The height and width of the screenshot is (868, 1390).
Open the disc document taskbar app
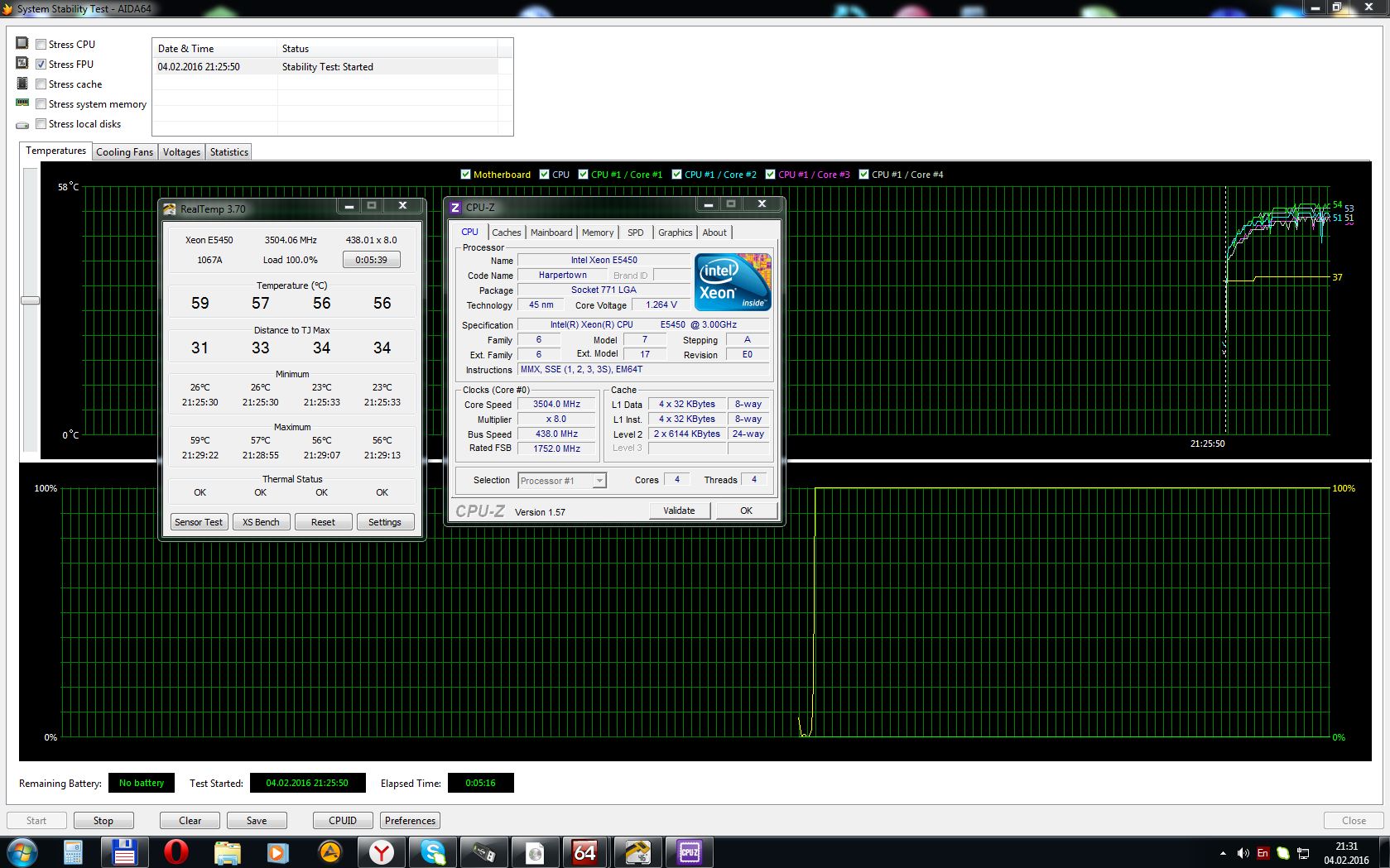(x=535, y=852)
